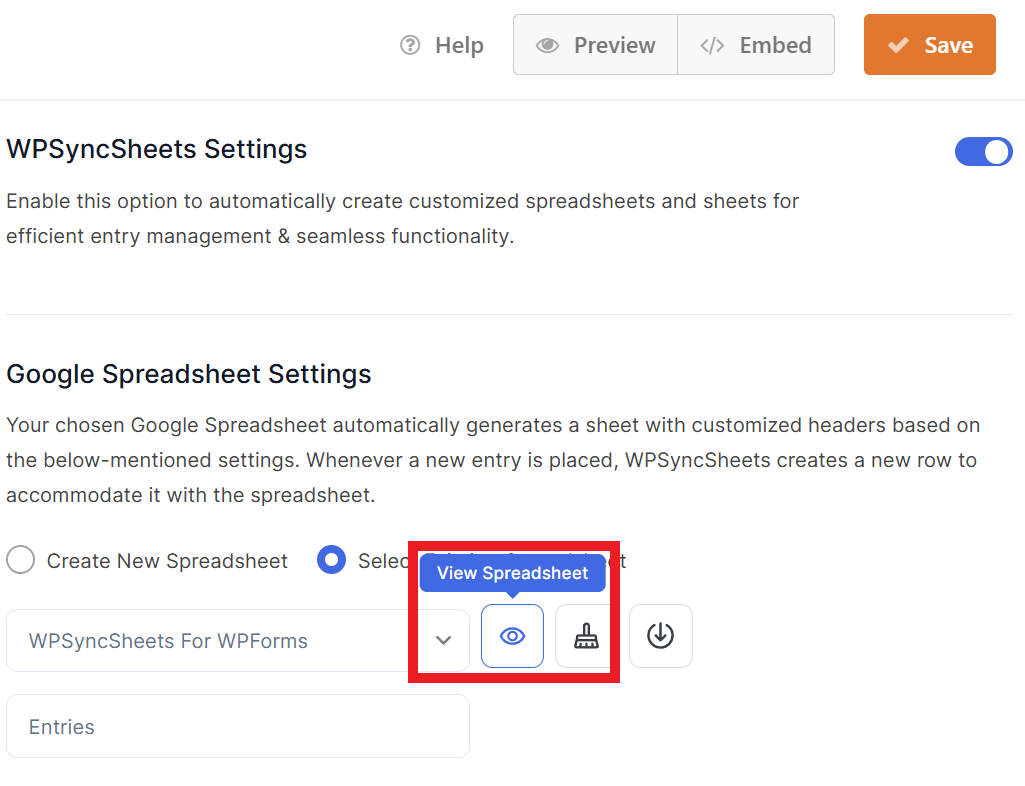Open the Help link
1025x786 pixels.
pyautogui.click(x=443, y=45)
